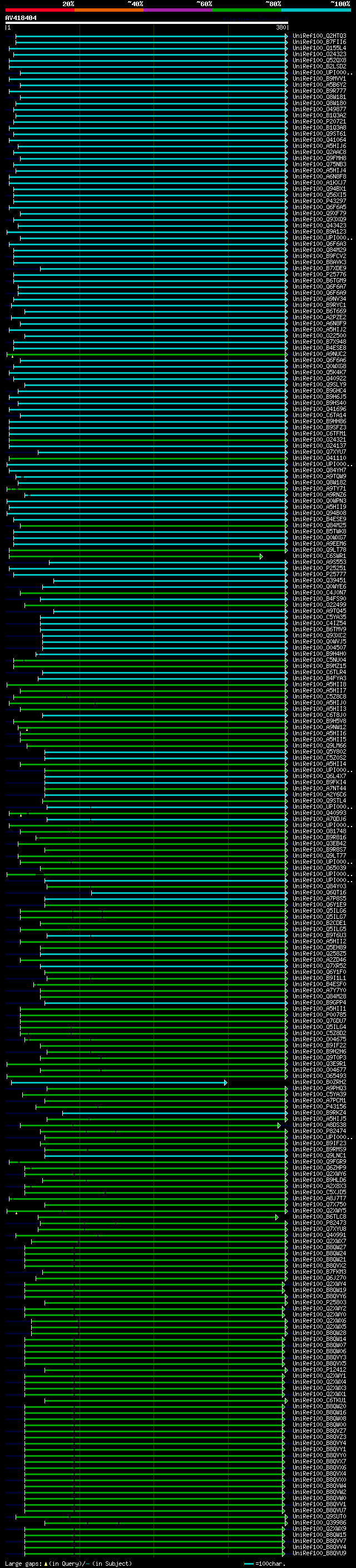Select hit label UniRef100_P25251
The image size is (356, 1568).
319,568
